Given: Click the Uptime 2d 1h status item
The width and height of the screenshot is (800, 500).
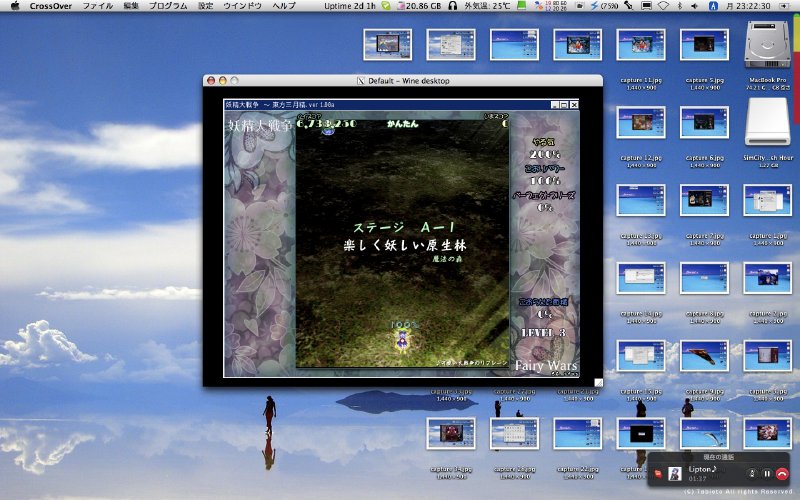Looking at the screenshot, I should tap(350, 6).
